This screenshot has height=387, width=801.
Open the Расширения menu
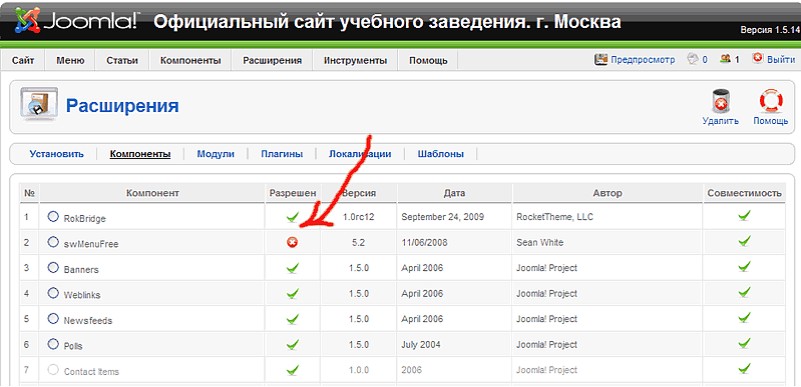click(272, 60)
